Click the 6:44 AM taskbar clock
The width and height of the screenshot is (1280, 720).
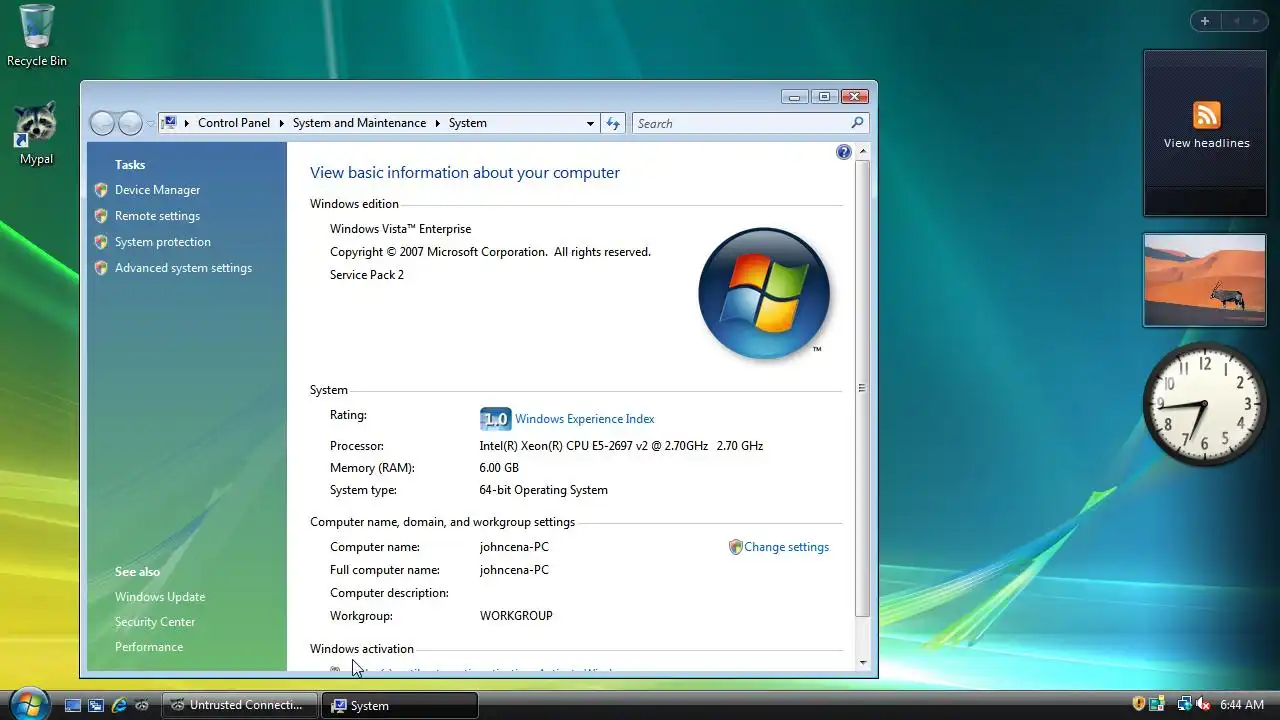coord(1242,705)
